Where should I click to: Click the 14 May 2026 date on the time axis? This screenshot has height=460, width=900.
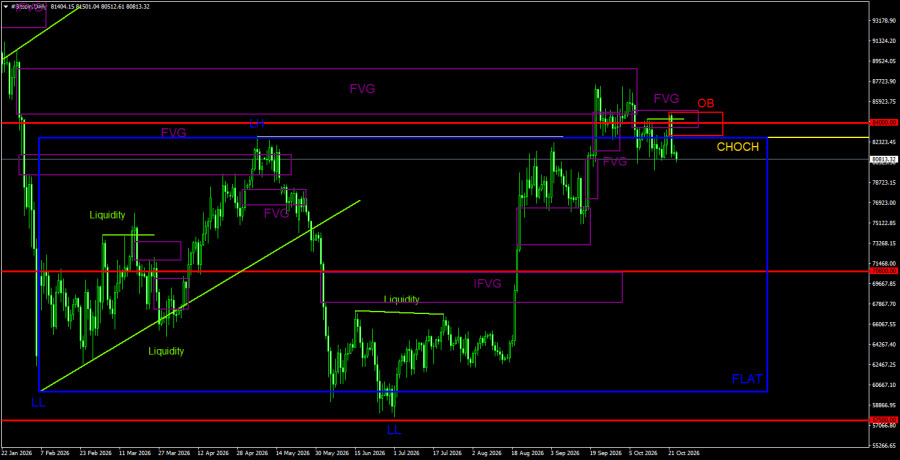click(x=291, y=452)
